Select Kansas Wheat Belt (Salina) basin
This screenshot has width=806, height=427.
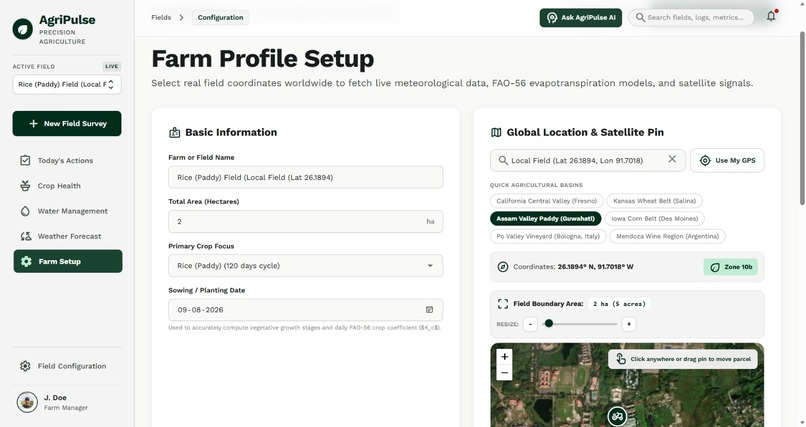(x=654, y=201)
